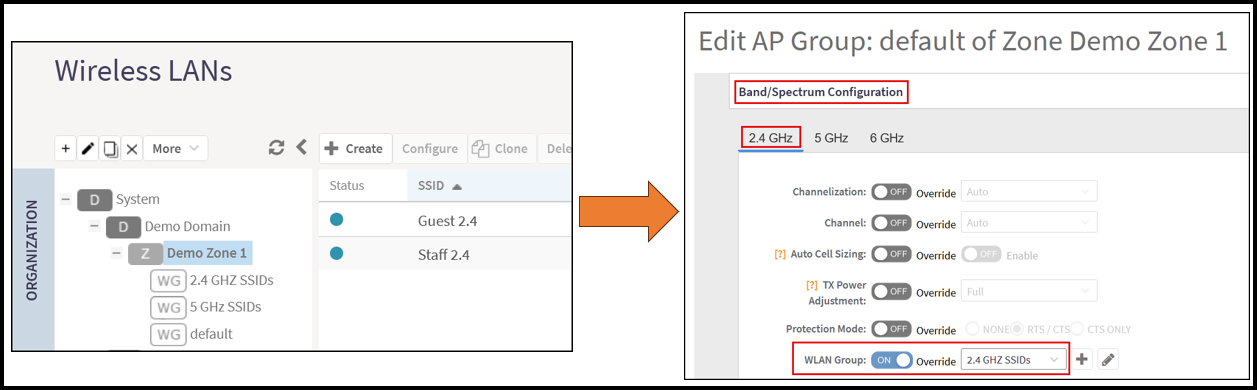The width and height of the screenshot is (1257, 390).
Task: Clone the zone with the copy icon
Action: tap(110, 148)
